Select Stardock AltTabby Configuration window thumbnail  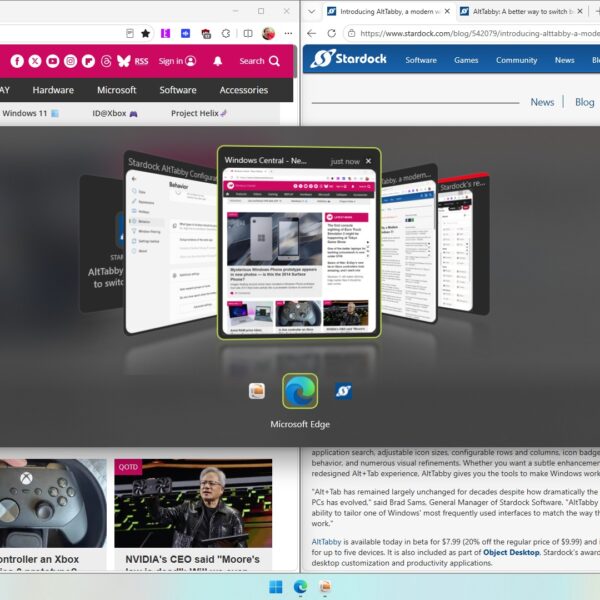click(x=171, y=245)
